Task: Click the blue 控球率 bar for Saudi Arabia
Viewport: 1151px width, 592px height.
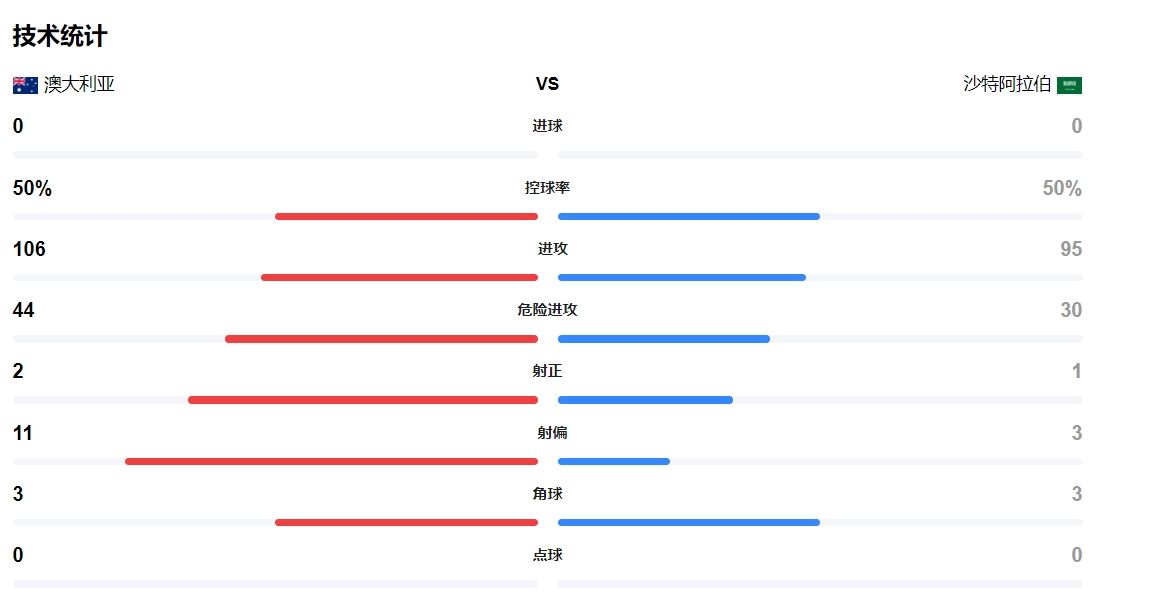Action: pyautogui.click(x=689, y=217)
